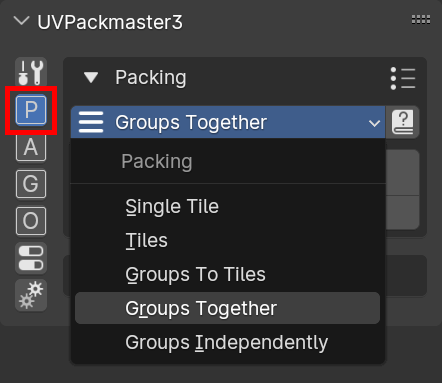The width and height of the screenshot is (442, 383).
Task: Select Groups Independently mode
Action: [x=227, y=342]
